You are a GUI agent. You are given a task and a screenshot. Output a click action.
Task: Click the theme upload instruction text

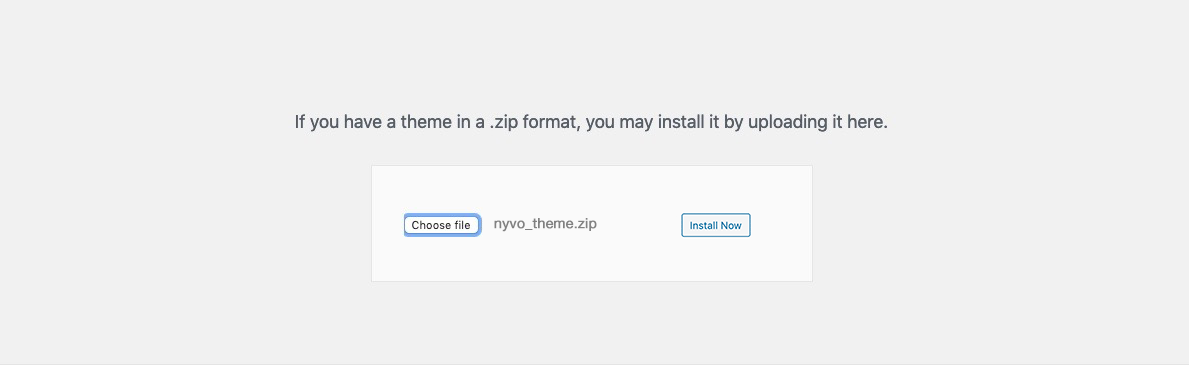tap(591, 121)
